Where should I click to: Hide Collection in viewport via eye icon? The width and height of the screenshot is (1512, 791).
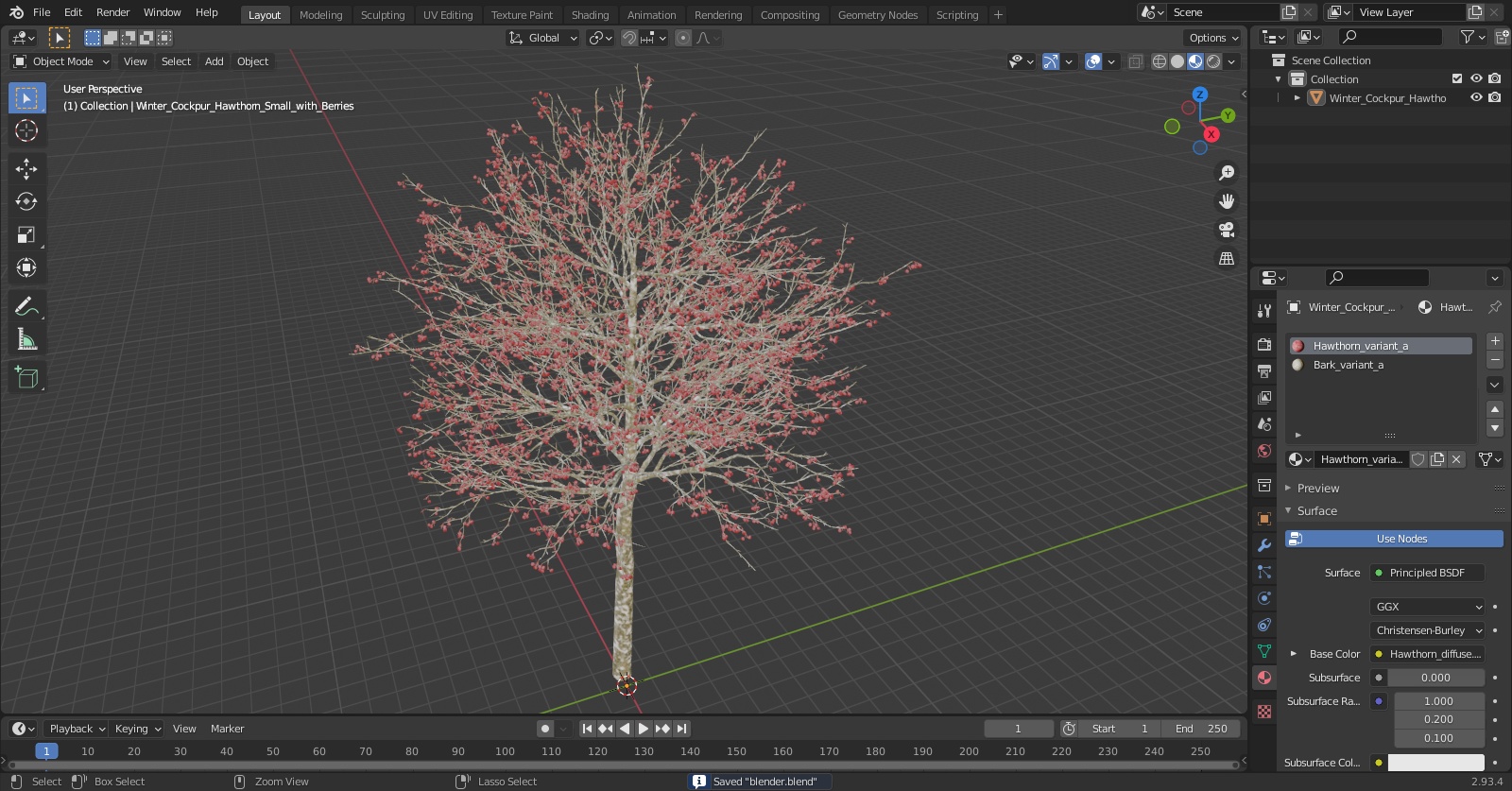(x=1476, y=78)
